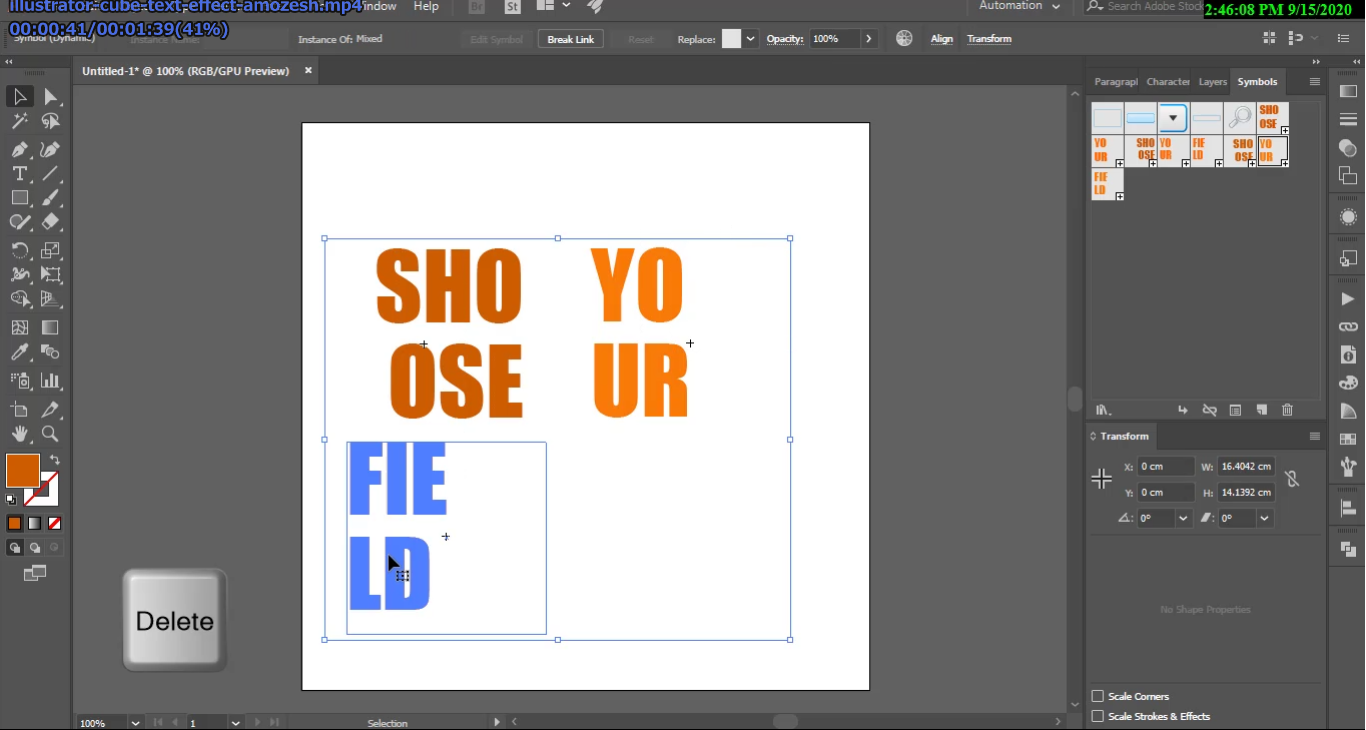1366x730 pixels.
Task: Open the rotate angle dropdown
Action: pyautogui.click(x=1184, y=518)
